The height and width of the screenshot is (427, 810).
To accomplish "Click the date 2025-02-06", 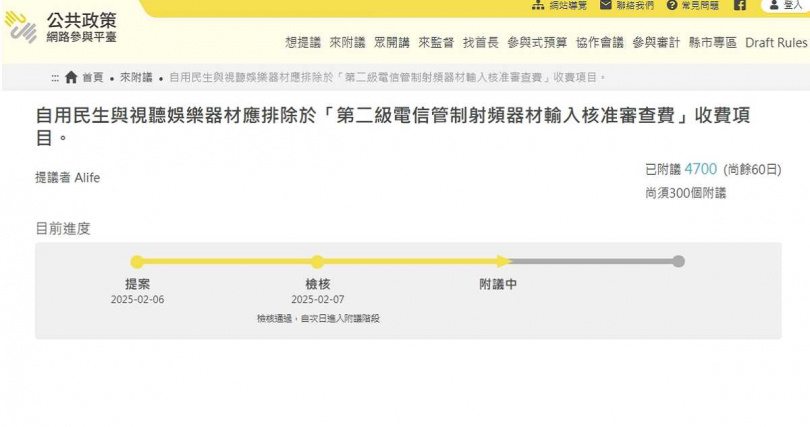I will [x=137, y=299].
